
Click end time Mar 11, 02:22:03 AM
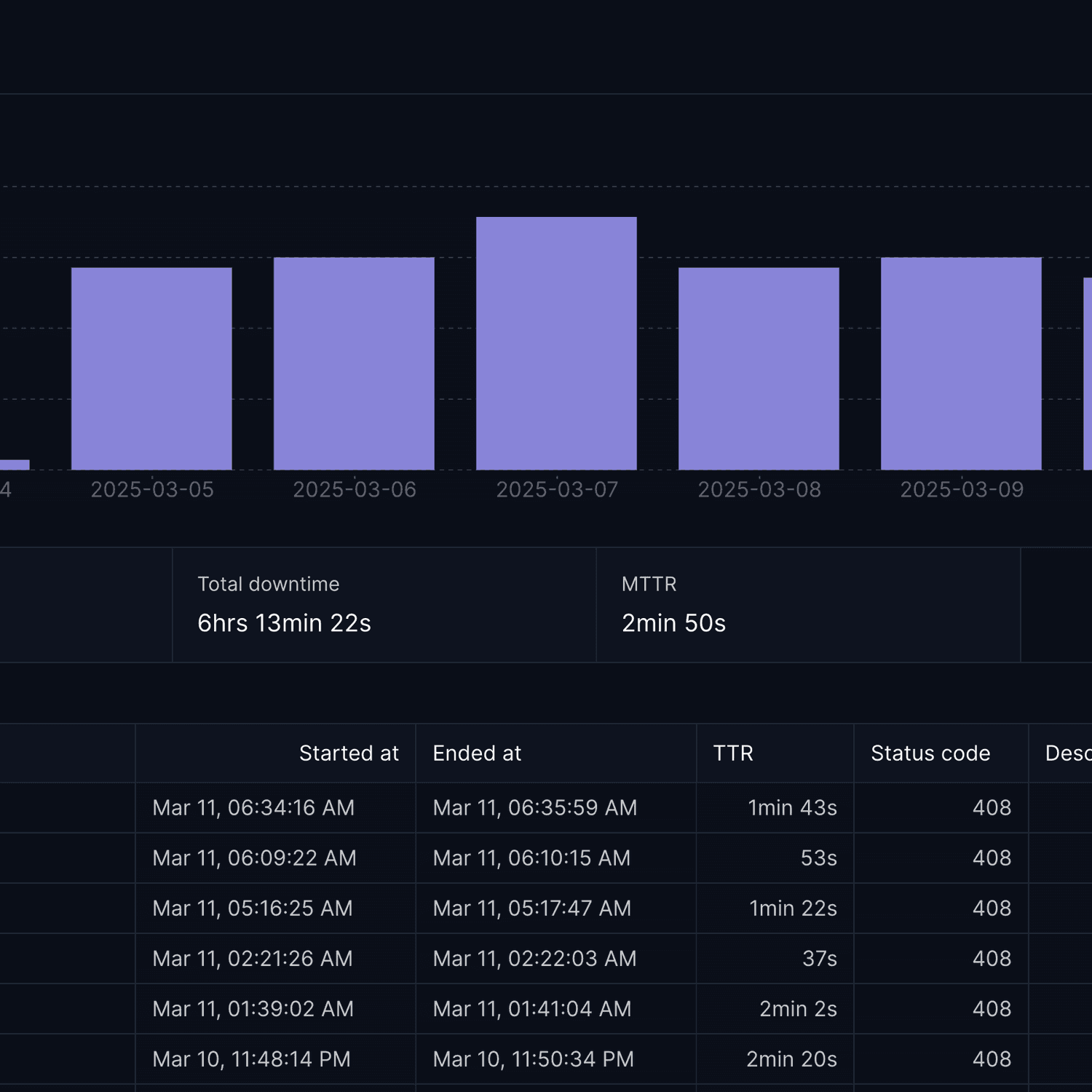534,959
